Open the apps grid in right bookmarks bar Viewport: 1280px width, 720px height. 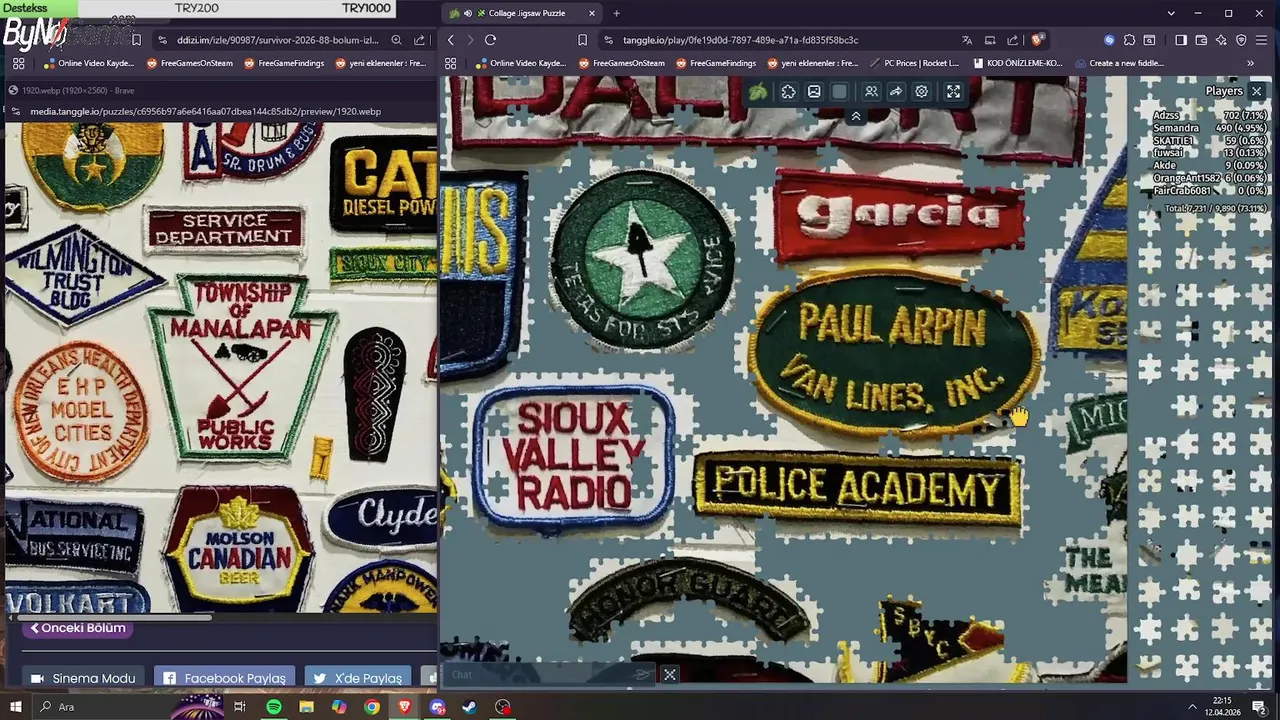click(451, 63)
